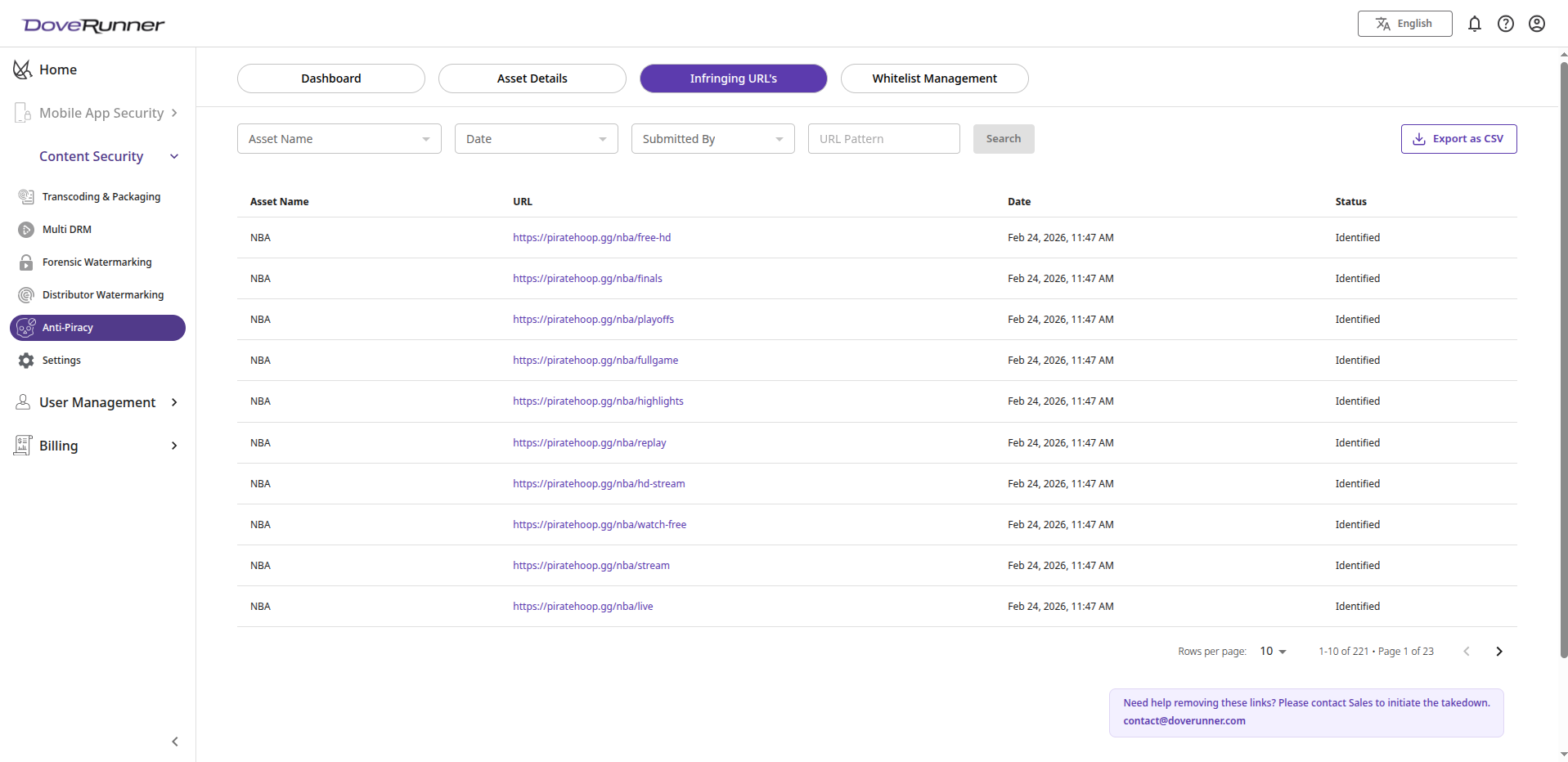Open the piratehoop nba/highlights link
1568x762 pixels.
pos(599,401)
